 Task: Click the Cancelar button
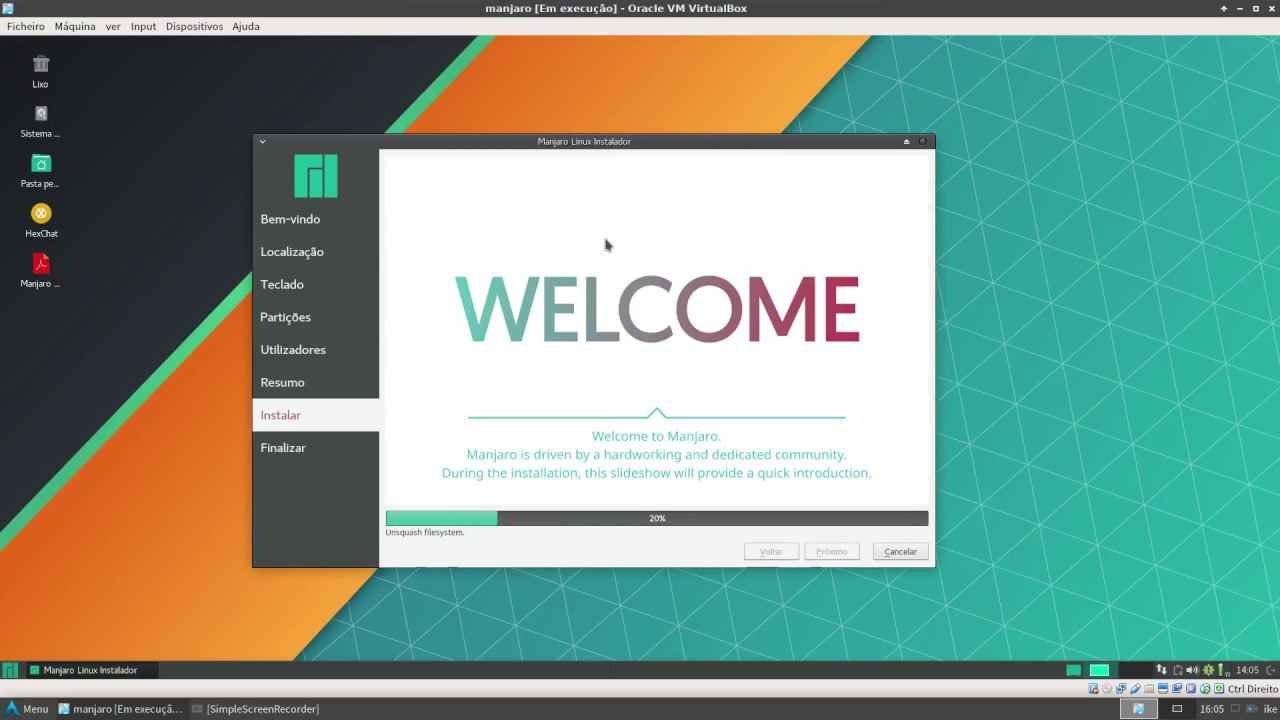pyautogui.click(x=901, y=551)
